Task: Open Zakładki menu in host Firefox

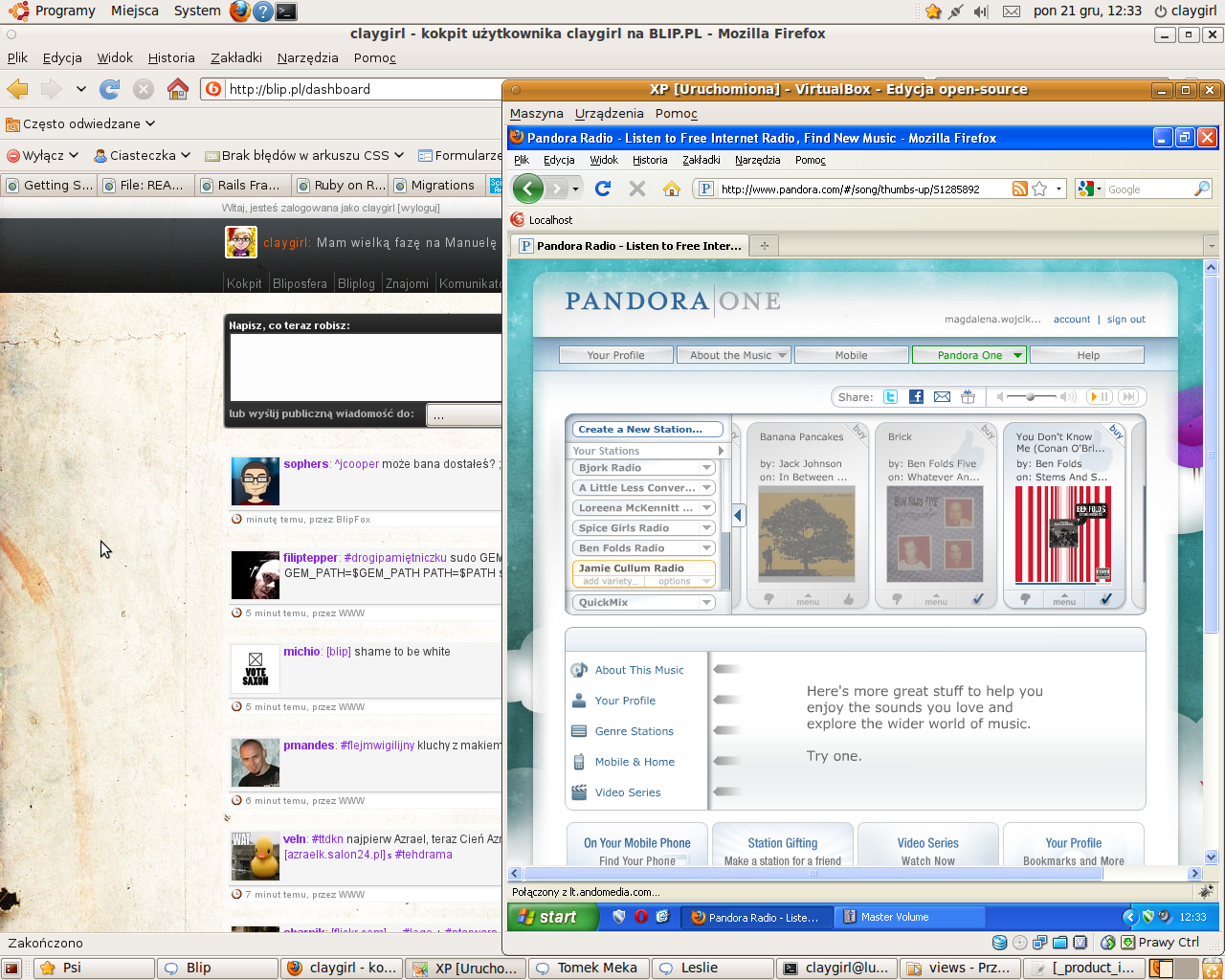Action: [236, 57]
